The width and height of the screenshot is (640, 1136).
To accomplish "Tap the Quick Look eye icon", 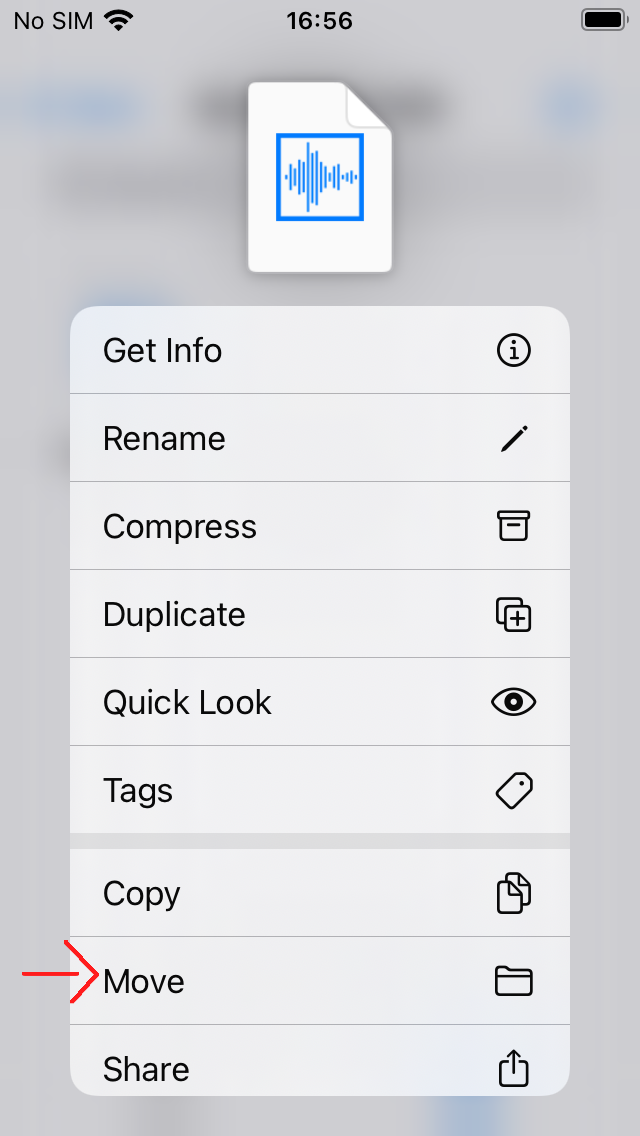I will 514,702.
